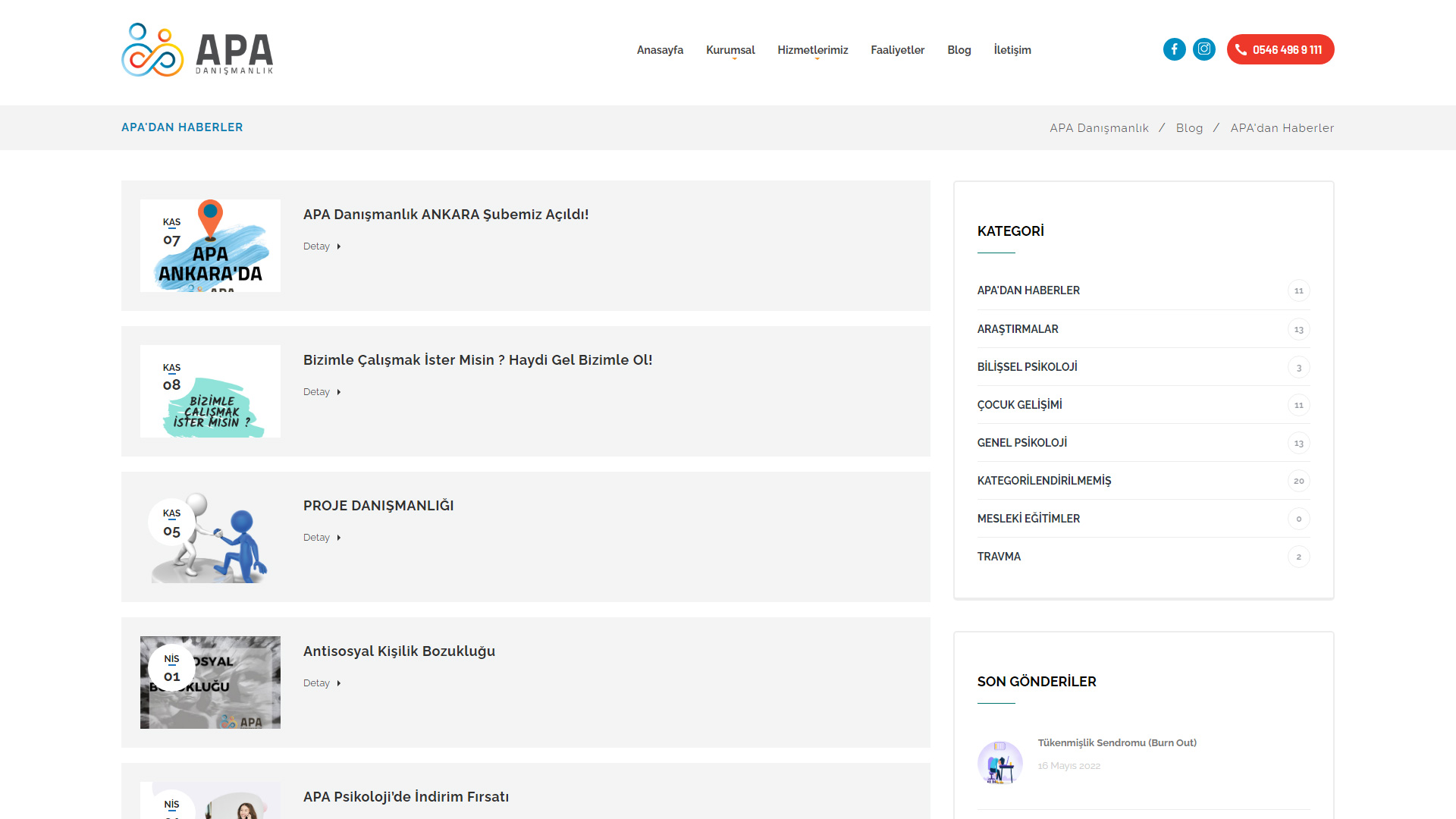Select ARAŞTIRMALAR category
The height and width of the screenshot is (819, 1456).
(x=1018, y=329)
